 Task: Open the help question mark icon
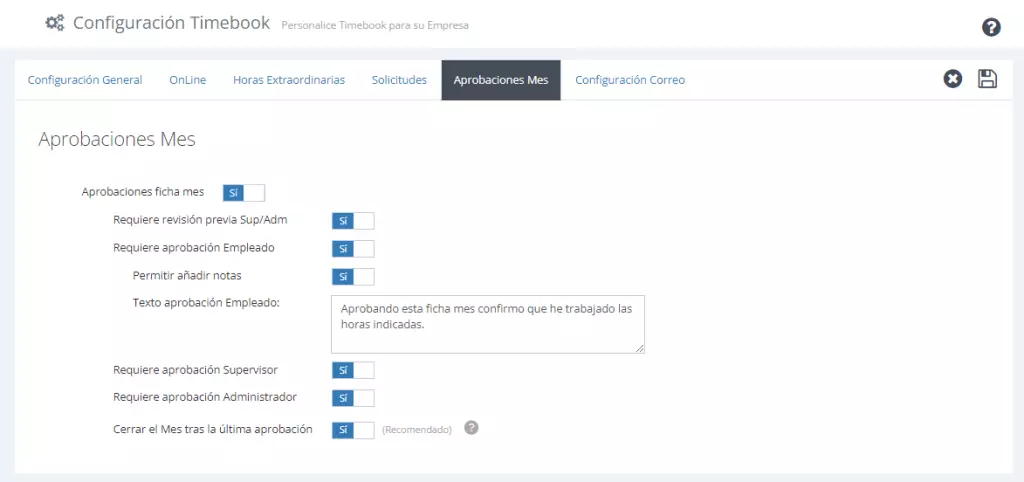991,27
